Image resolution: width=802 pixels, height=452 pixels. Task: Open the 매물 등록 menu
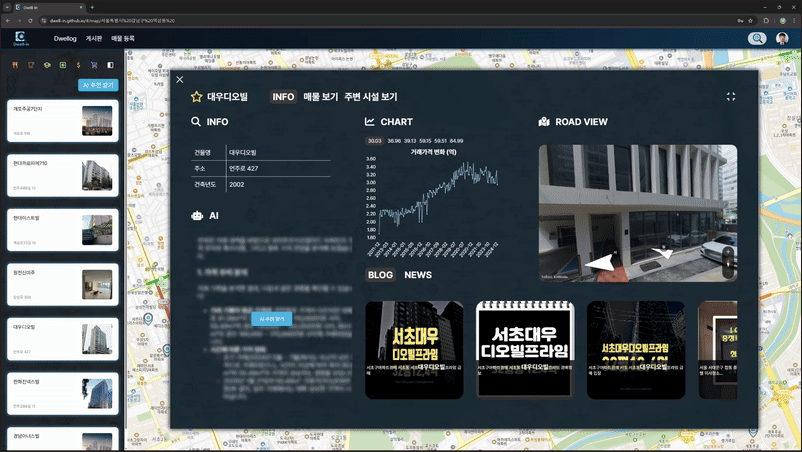(x=123, y=38)
